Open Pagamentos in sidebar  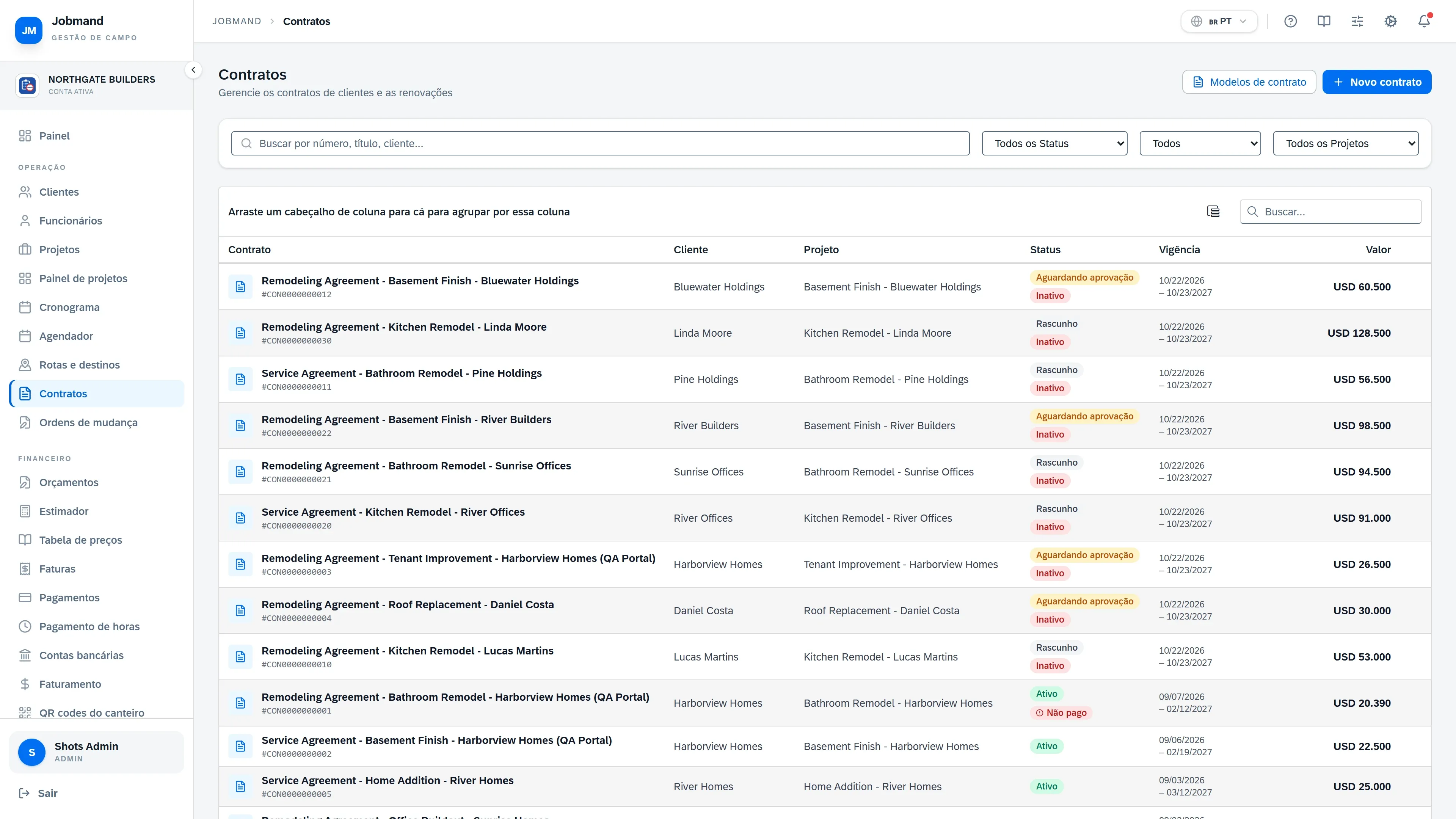tap(97, 598)
